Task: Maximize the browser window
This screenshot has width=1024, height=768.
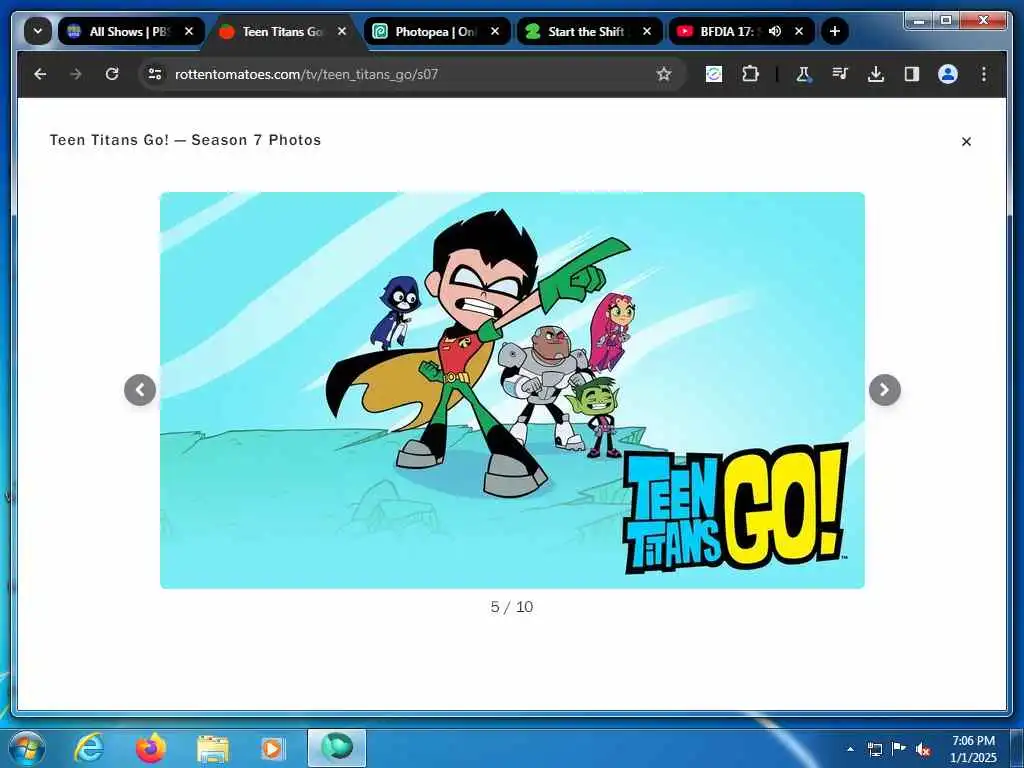Action: pos(946,21)
